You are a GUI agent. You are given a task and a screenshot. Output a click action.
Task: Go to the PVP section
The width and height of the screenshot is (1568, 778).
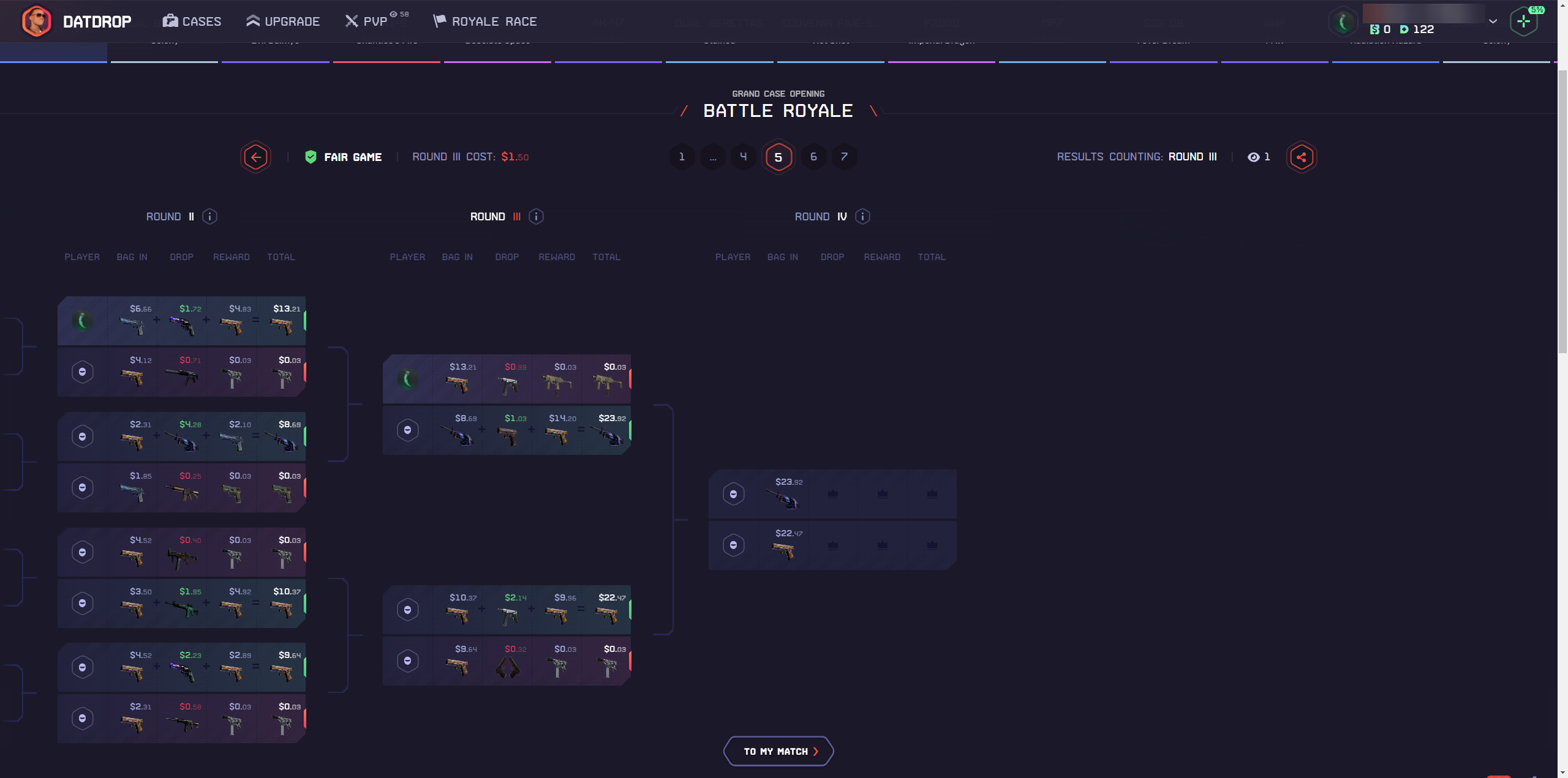pos(366,21)
